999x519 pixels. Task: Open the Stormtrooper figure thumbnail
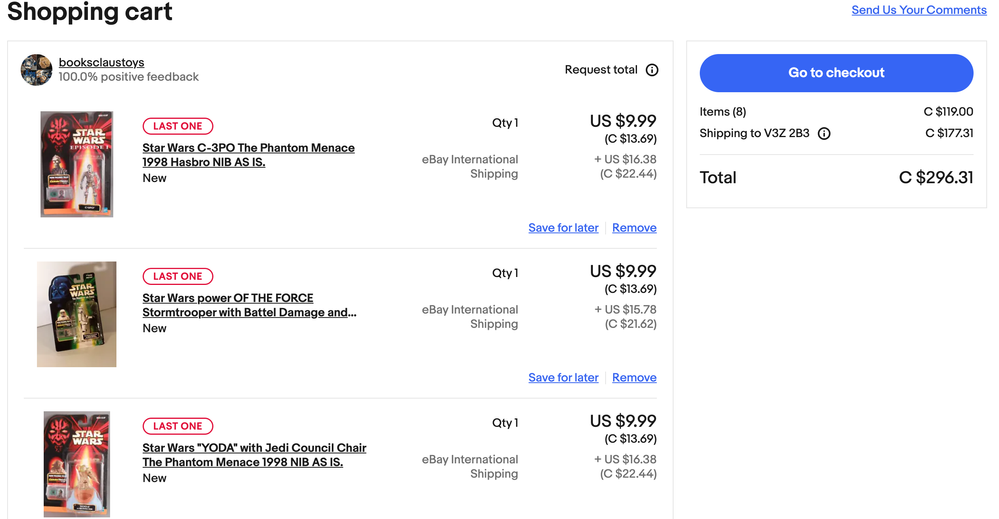click(76, 314)
